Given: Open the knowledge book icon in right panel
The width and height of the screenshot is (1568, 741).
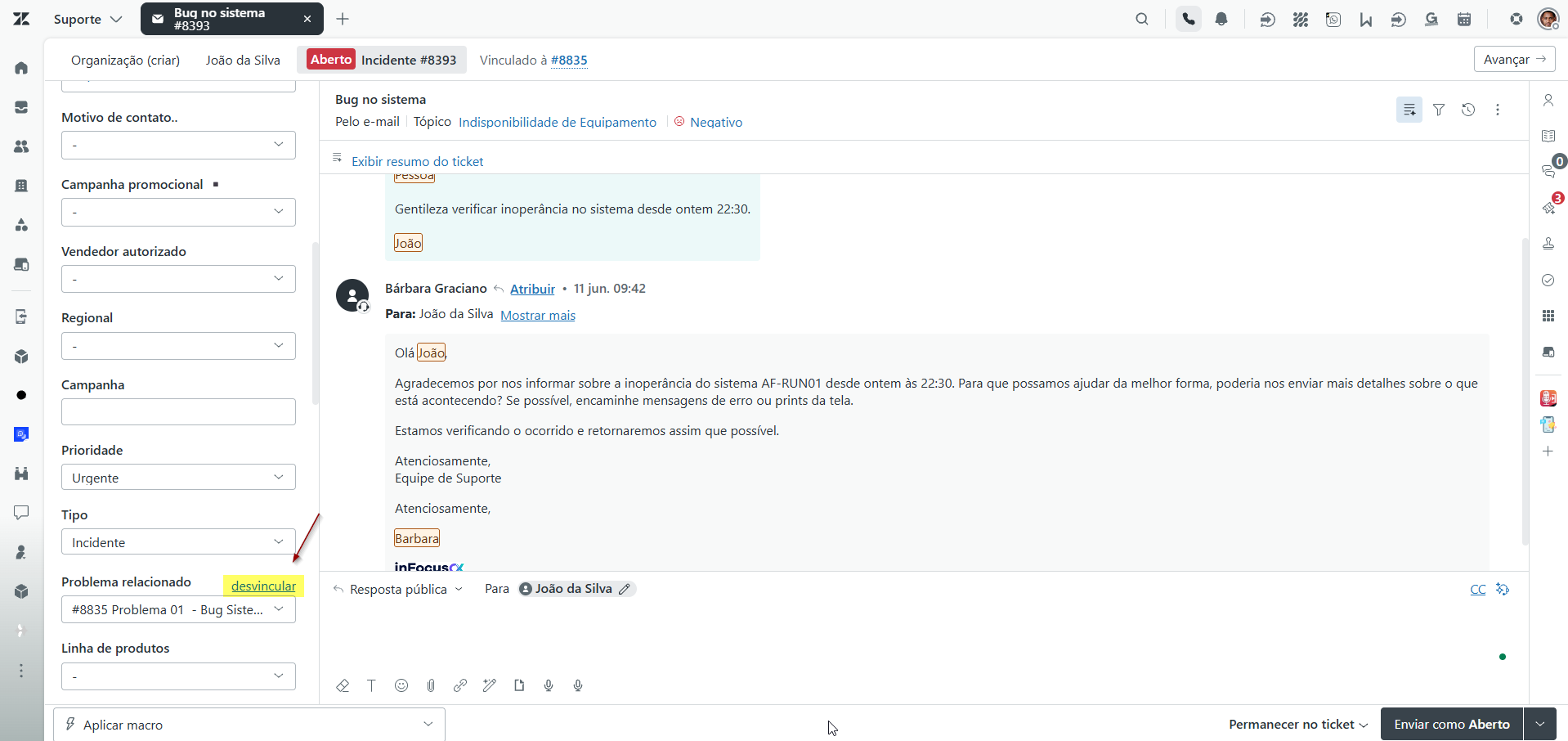Looking at the screenshot, I should click(x=1548, y=136).
